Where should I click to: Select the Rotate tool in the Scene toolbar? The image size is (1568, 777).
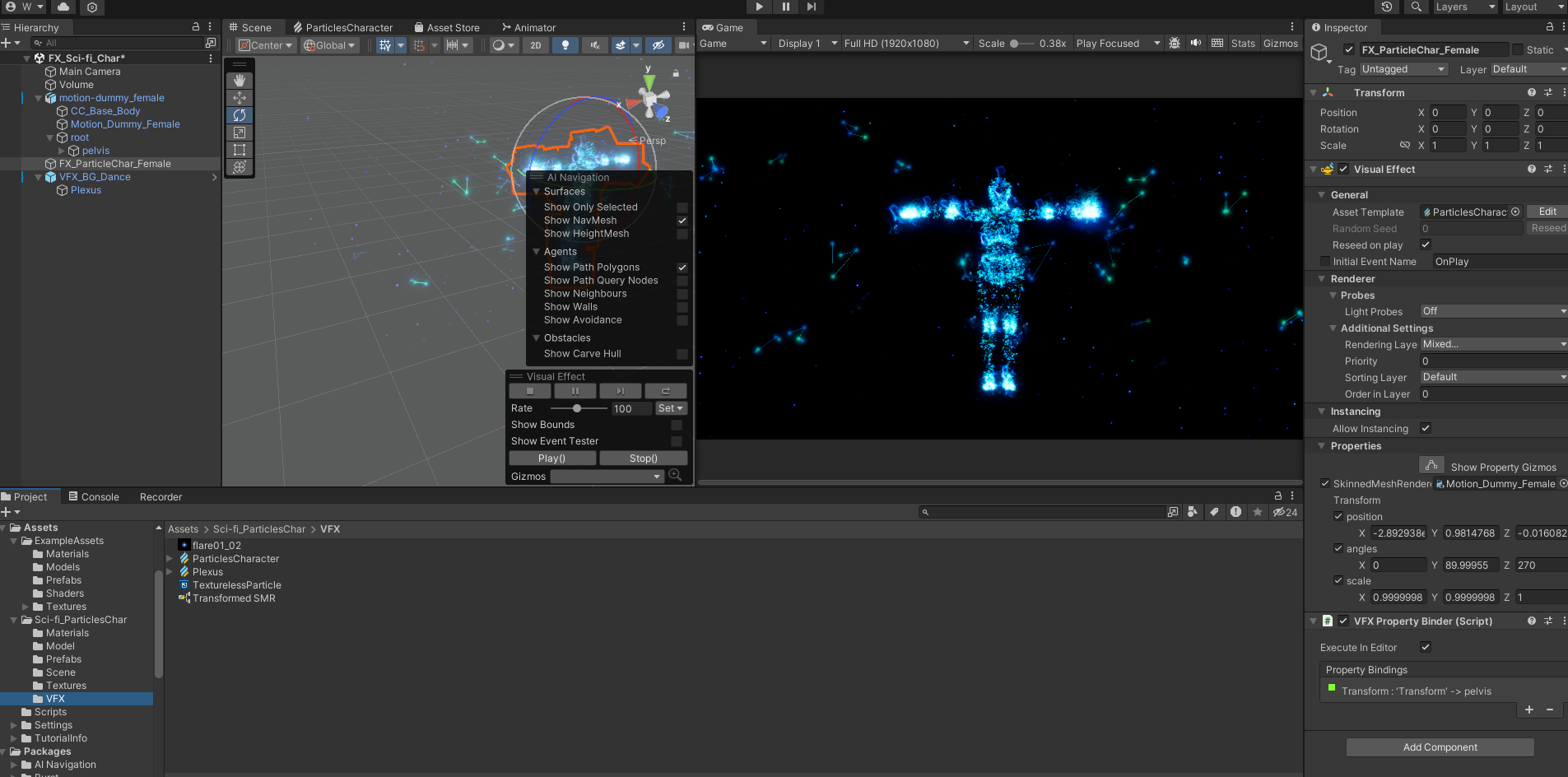pos(239,115)
